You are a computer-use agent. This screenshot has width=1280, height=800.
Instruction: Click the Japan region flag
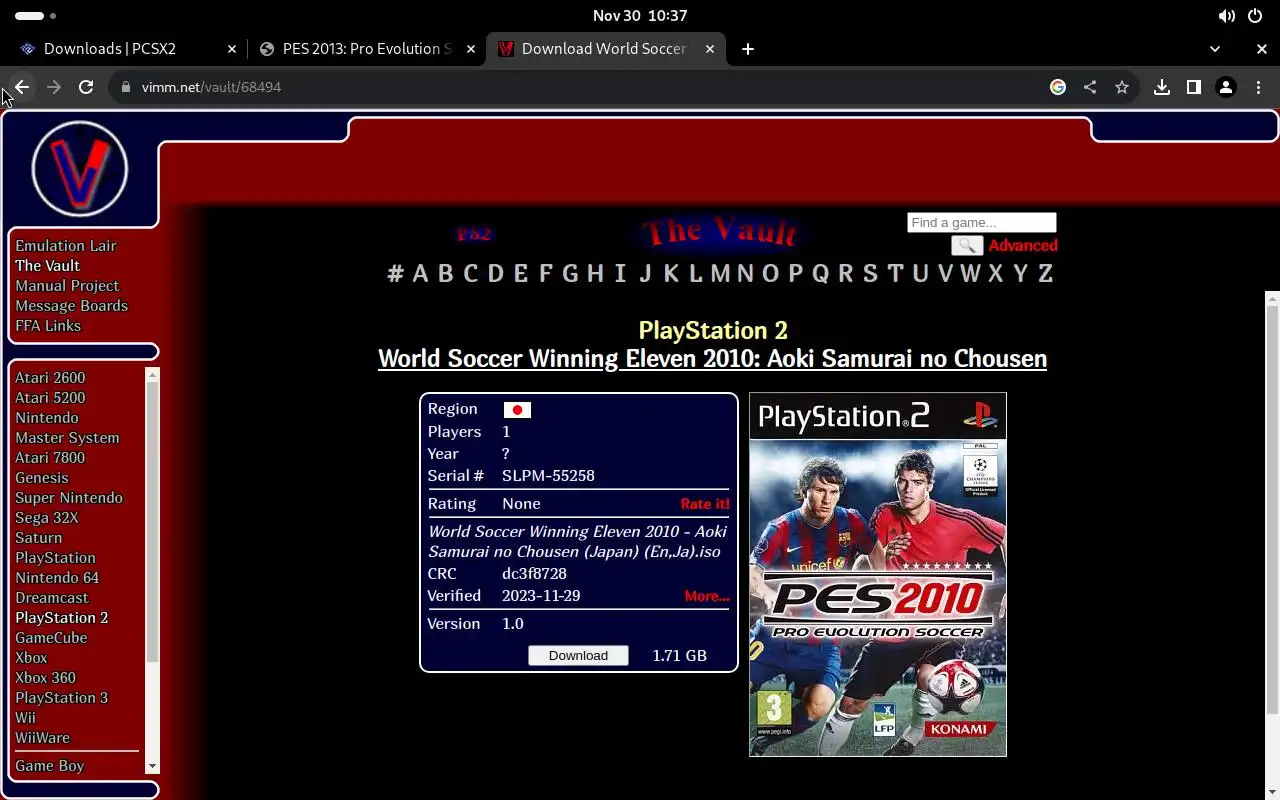click(517, 410)
